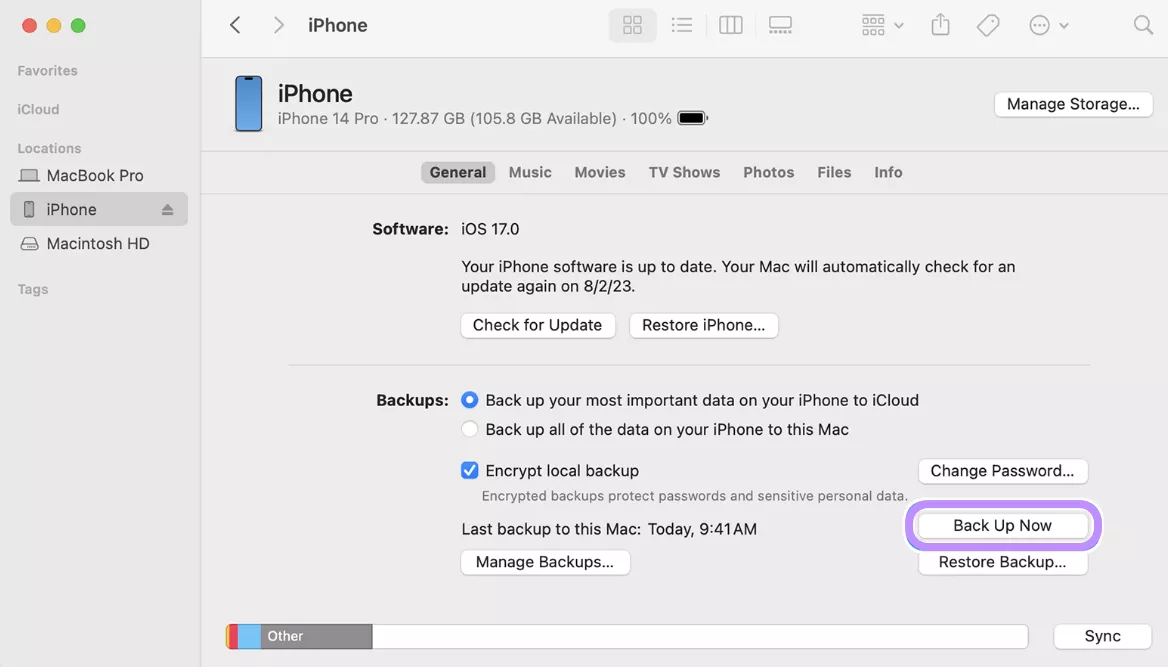Open Finder search
The image size is (1168, 667).
1143,24
